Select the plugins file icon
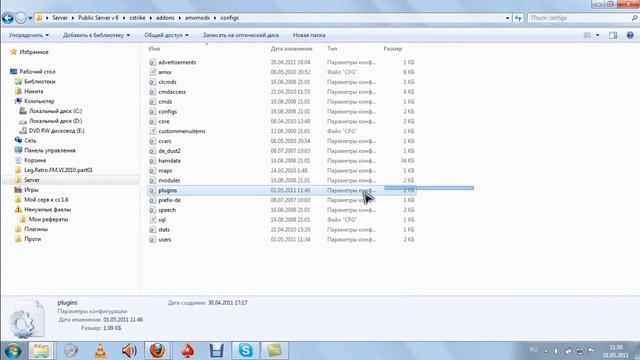640x360 pixels. pyautogui.click(x=152, y=191)
